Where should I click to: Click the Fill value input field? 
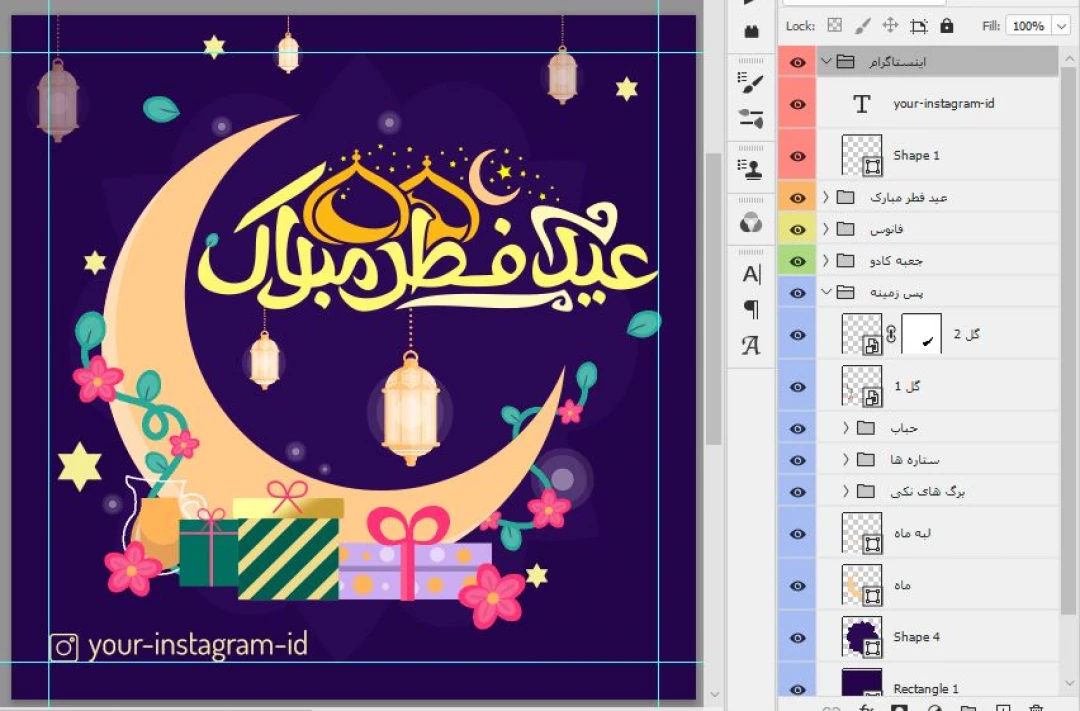click(x=1027, y=26)
